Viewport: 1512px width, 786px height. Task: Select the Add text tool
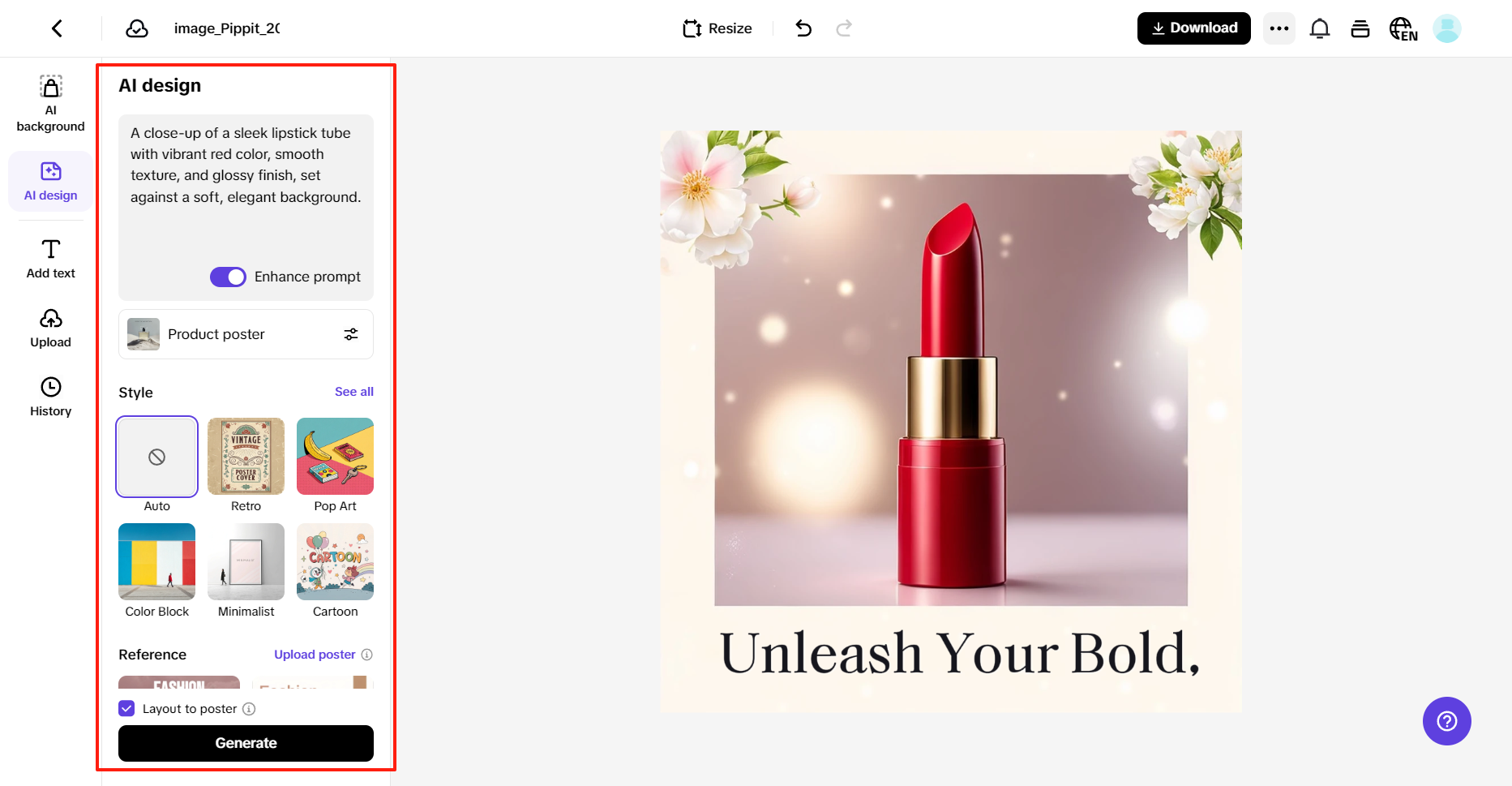(x=50, y=258)
